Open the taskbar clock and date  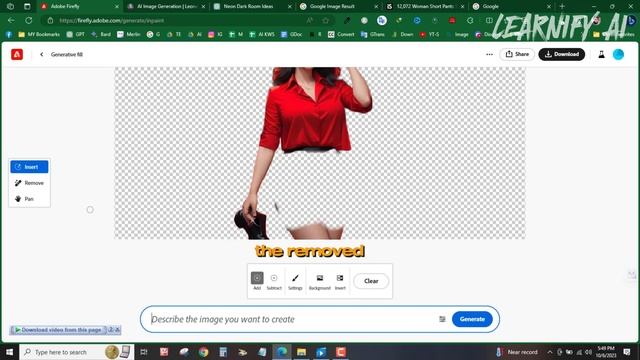(x=606, y=352)
